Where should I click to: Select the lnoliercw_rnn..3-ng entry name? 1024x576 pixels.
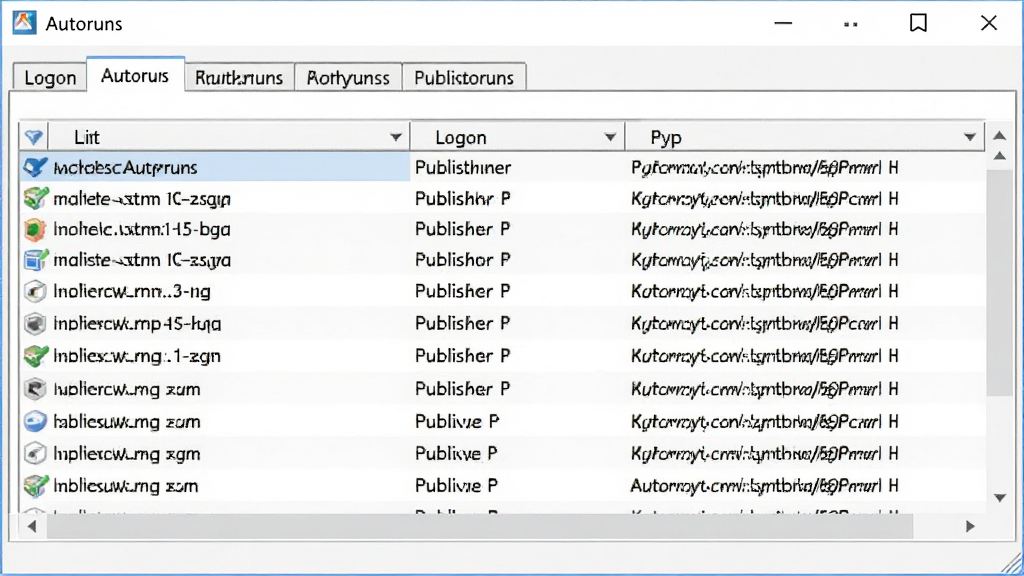(132, 291)
